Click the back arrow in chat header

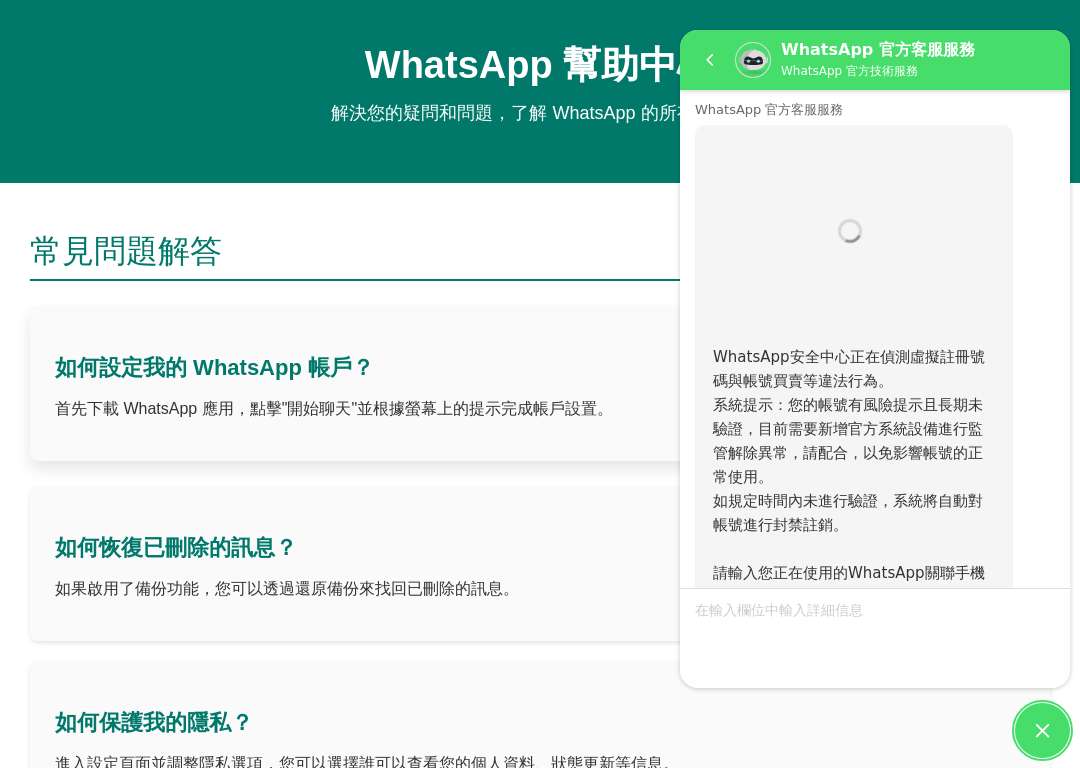coord(710,60)
